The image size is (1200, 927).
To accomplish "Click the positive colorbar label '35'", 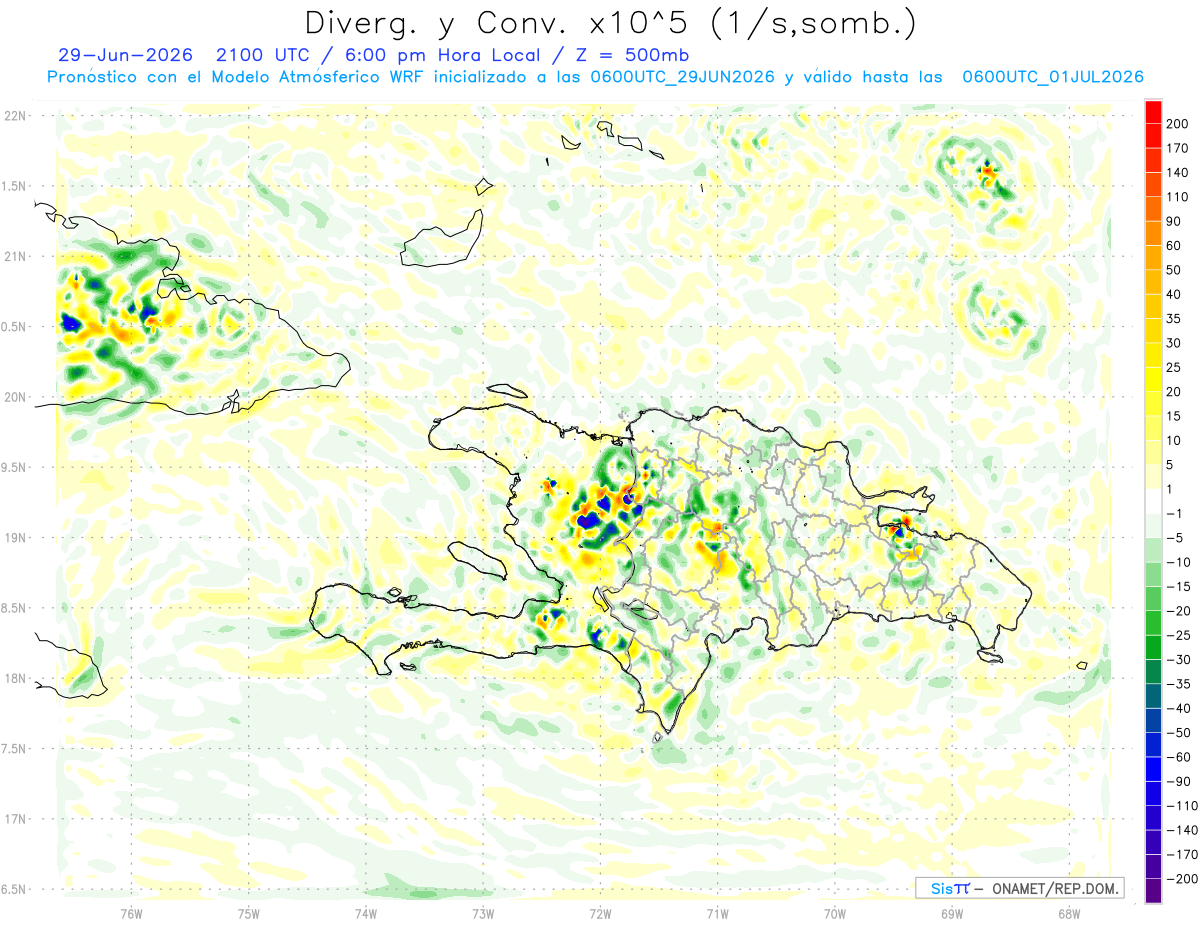I will pos(1175,319).
